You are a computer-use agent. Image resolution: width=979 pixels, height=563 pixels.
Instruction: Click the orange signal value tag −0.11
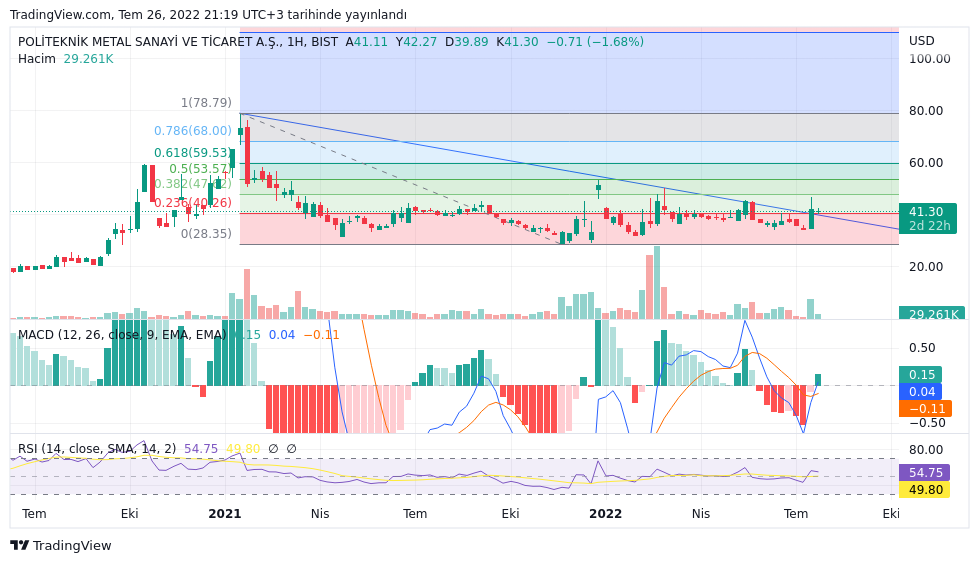925,409
